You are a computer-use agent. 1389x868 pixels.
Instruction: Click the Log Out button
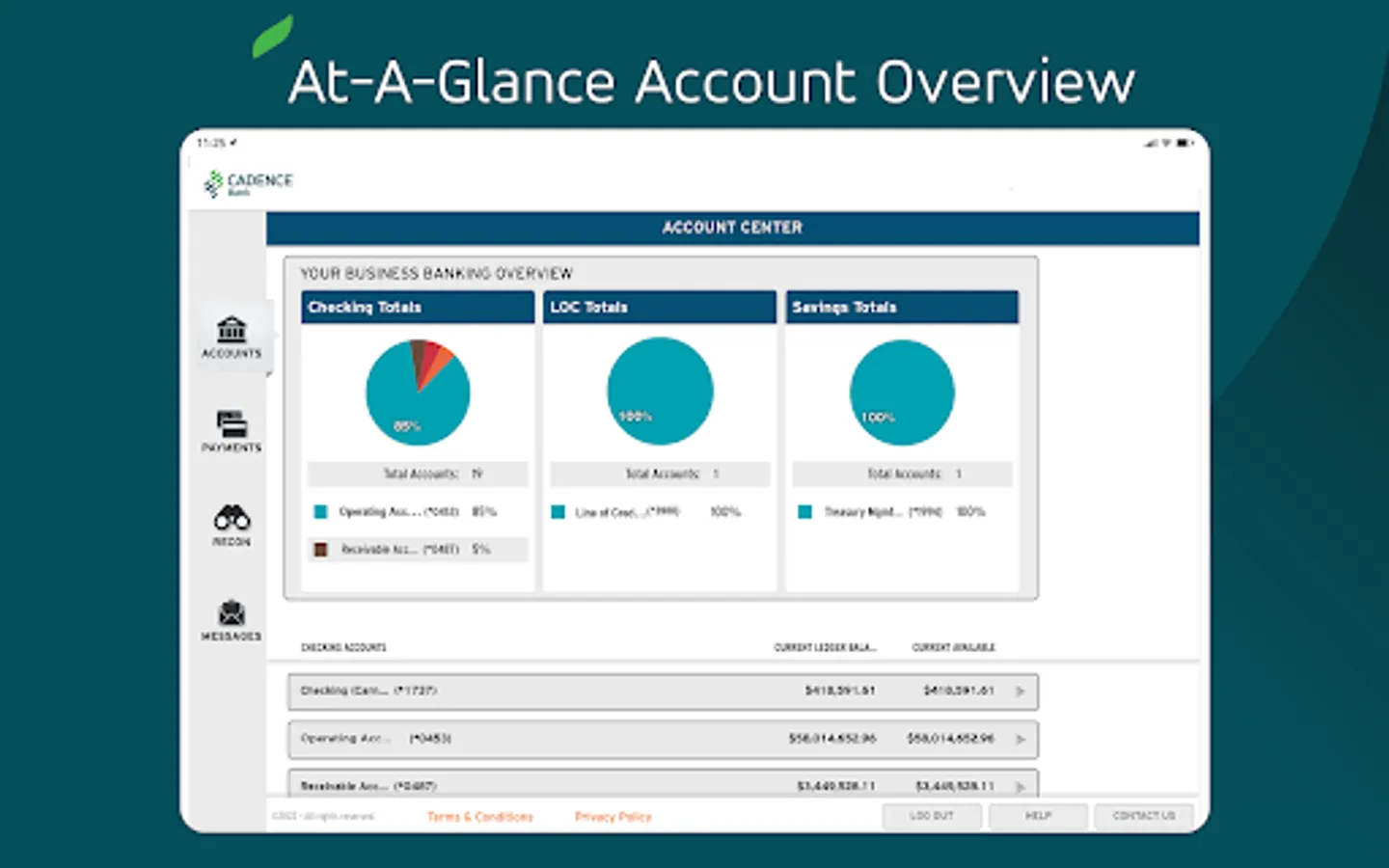(x=932, y=816)
